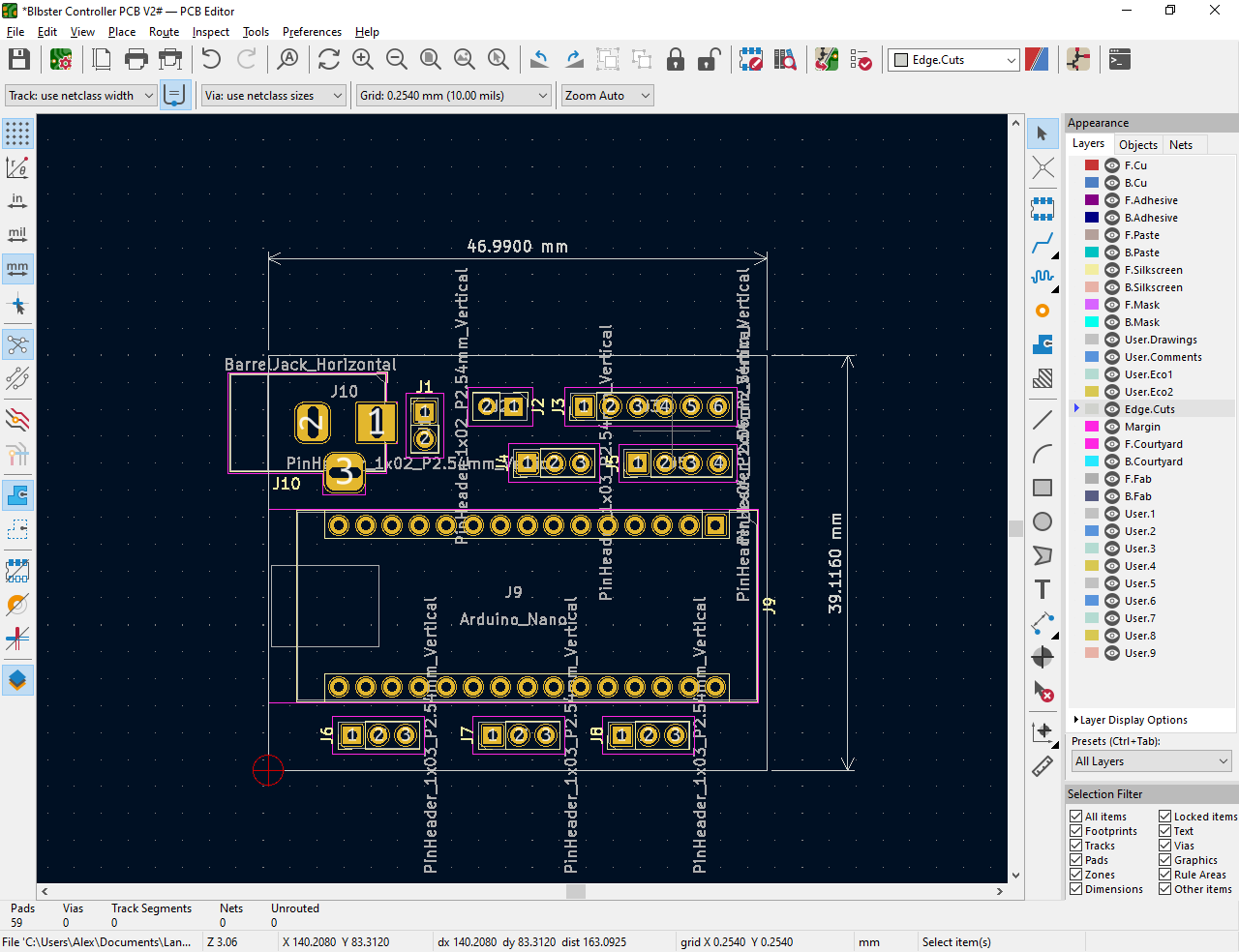Toggle the ratsnest display icon
The height and width of the screenshot is (952, 1239).
(x=17, y=344)
